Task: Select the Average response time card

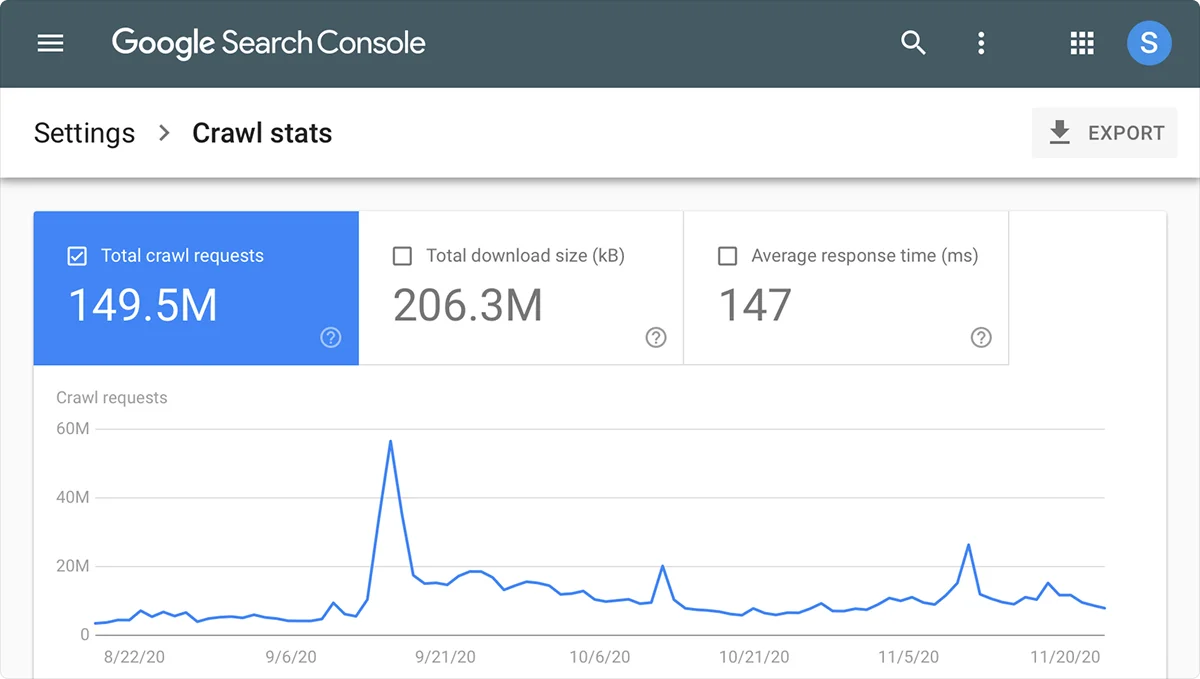Action: (x=846, y=288)
